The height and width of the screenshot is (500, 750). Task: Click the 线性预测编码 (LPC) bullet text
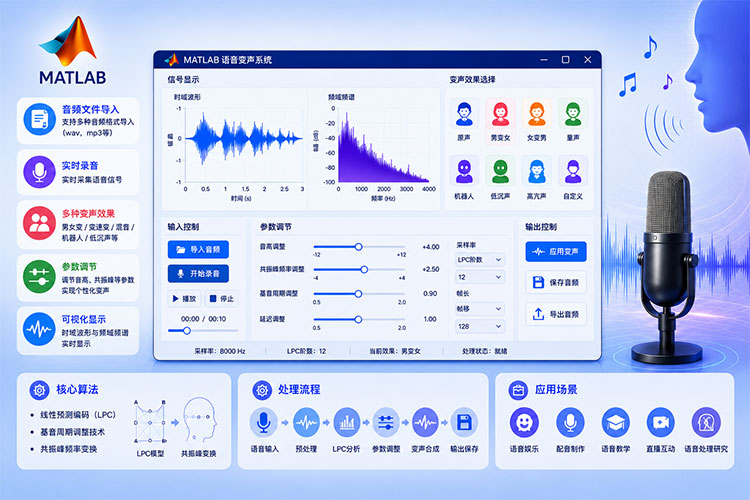(78, 415)
